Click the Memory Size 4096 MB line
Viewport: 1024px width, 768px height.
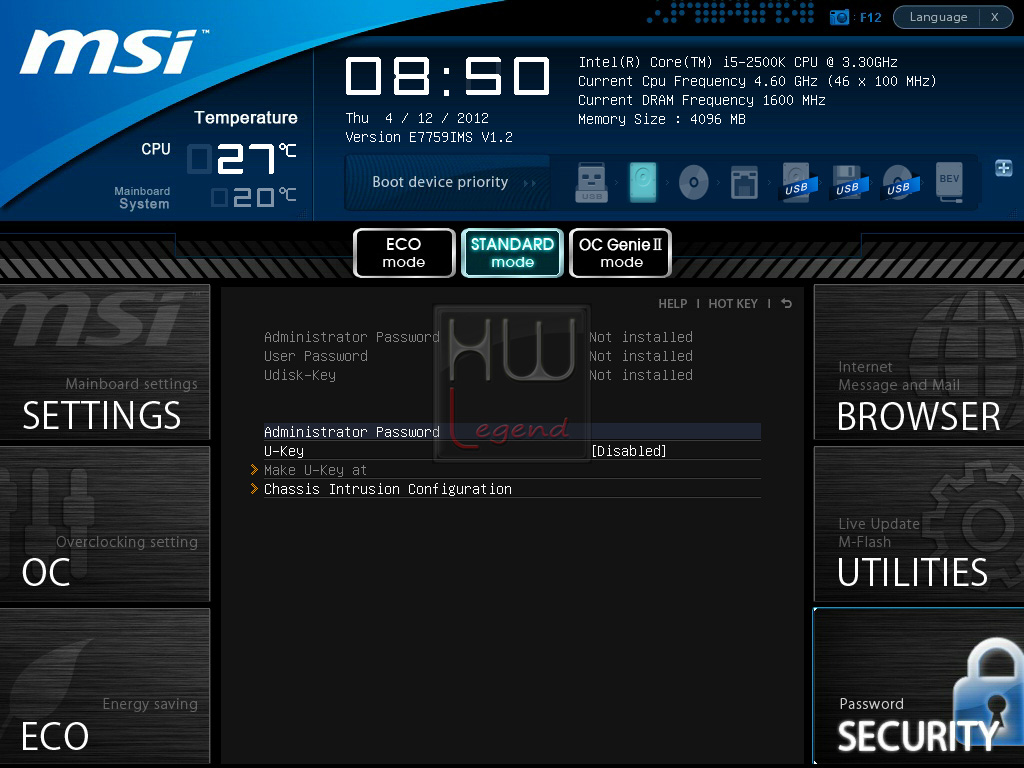[662, 119]
